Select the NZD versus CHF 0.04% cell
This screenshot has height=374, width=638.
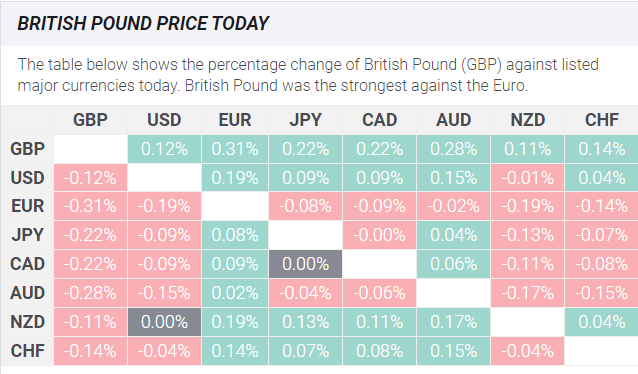[x=601, y=322]
